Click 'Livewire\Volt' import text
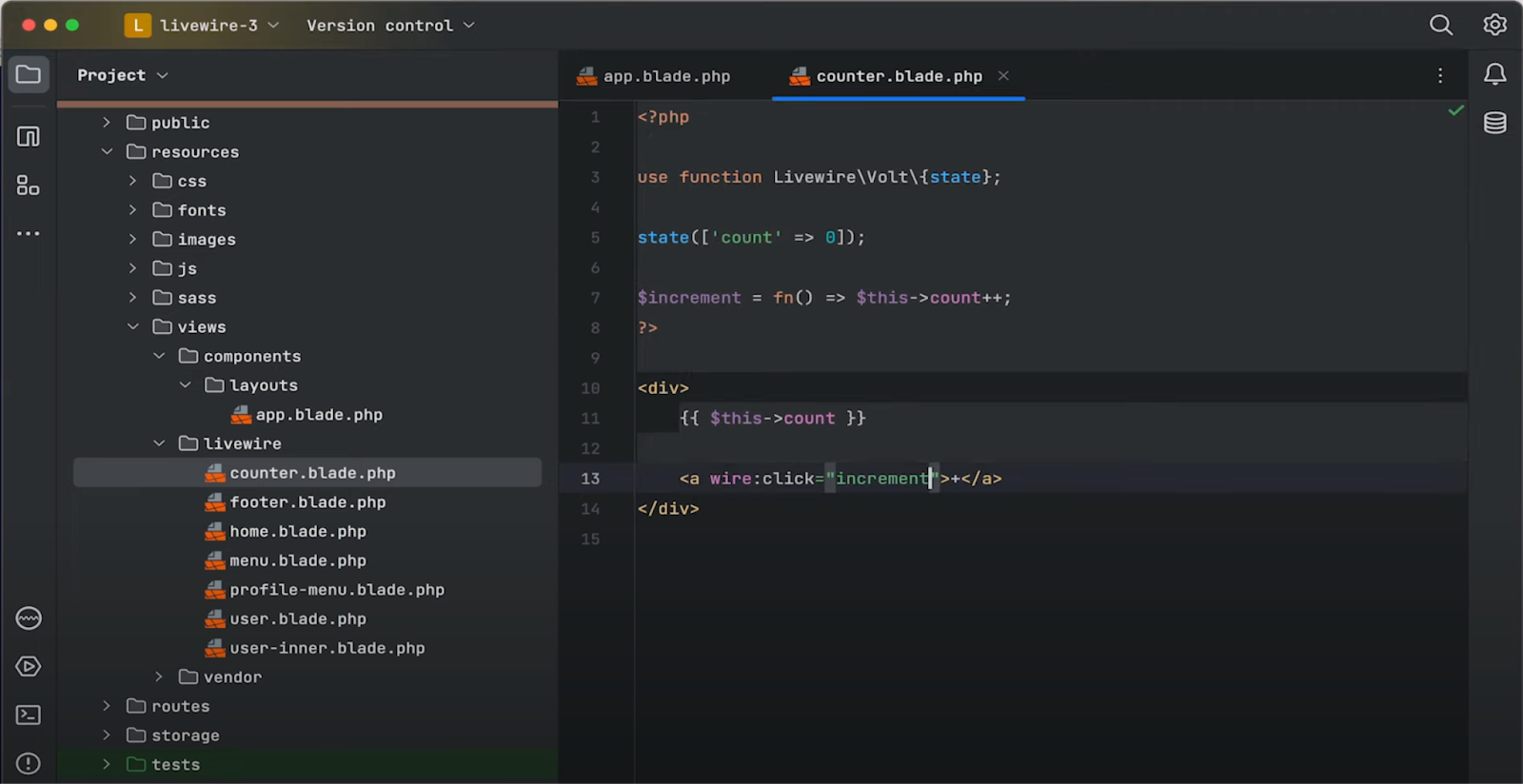This screenshot has height=784, width=1523. point(841,177)
